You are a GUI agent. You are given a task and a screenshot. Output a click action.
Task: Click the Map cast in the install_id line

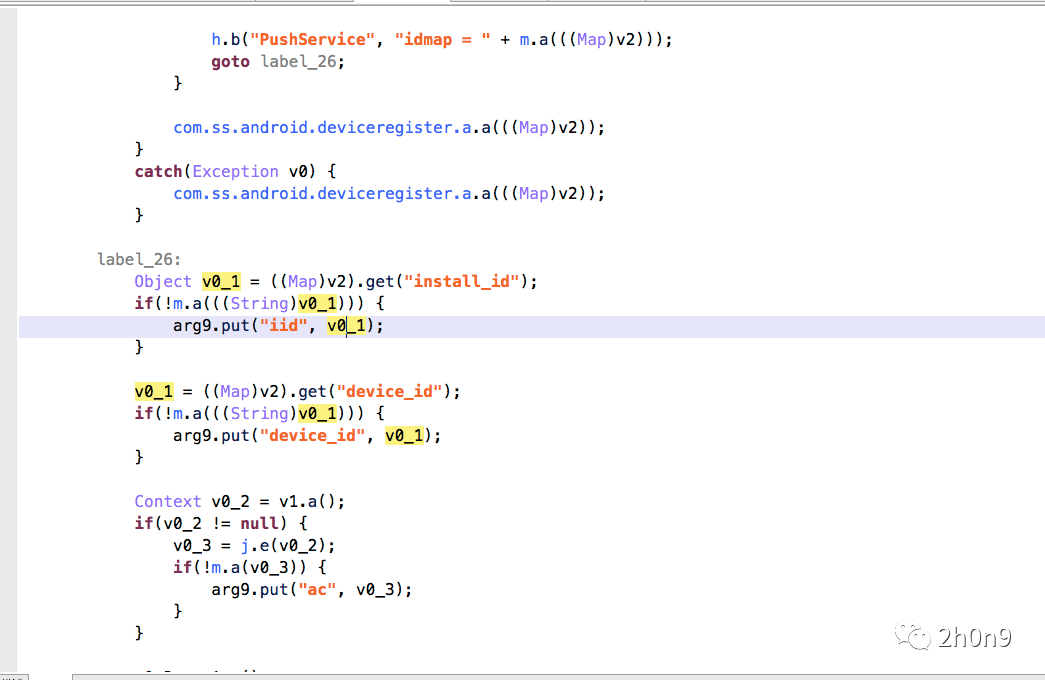pos(303,281)
